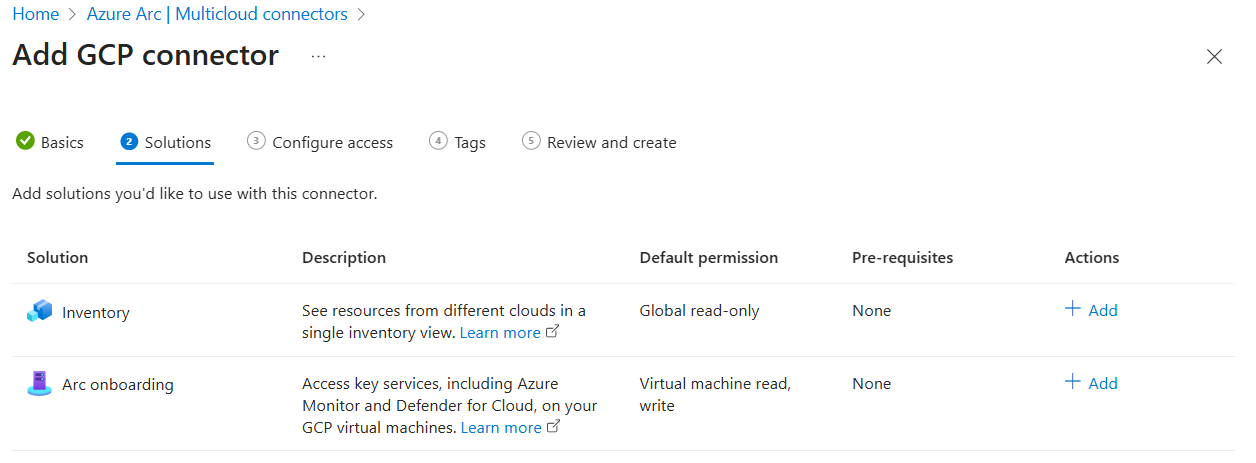The width and height of the screenshot is (1256, 463).
Task: Click the Solutions step number icon
Action: pyautogui.click(x=129, y=142)
